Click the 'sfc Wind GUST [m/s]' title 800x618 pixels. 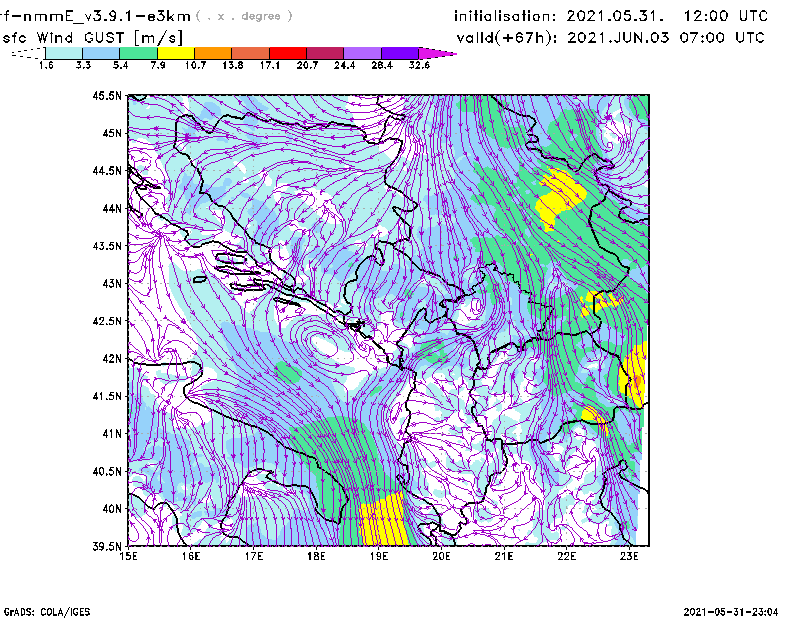pyautogui.click(x=92, y=38)
